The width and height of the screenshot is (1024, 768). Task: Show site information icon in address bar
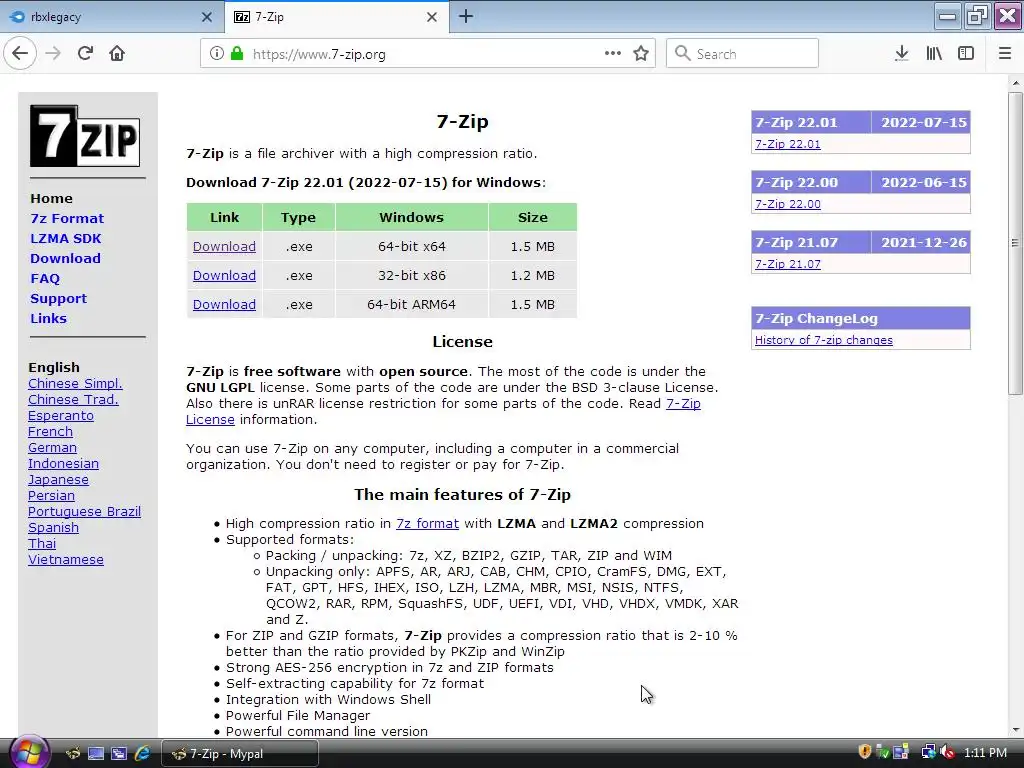(x=217, y=54)
